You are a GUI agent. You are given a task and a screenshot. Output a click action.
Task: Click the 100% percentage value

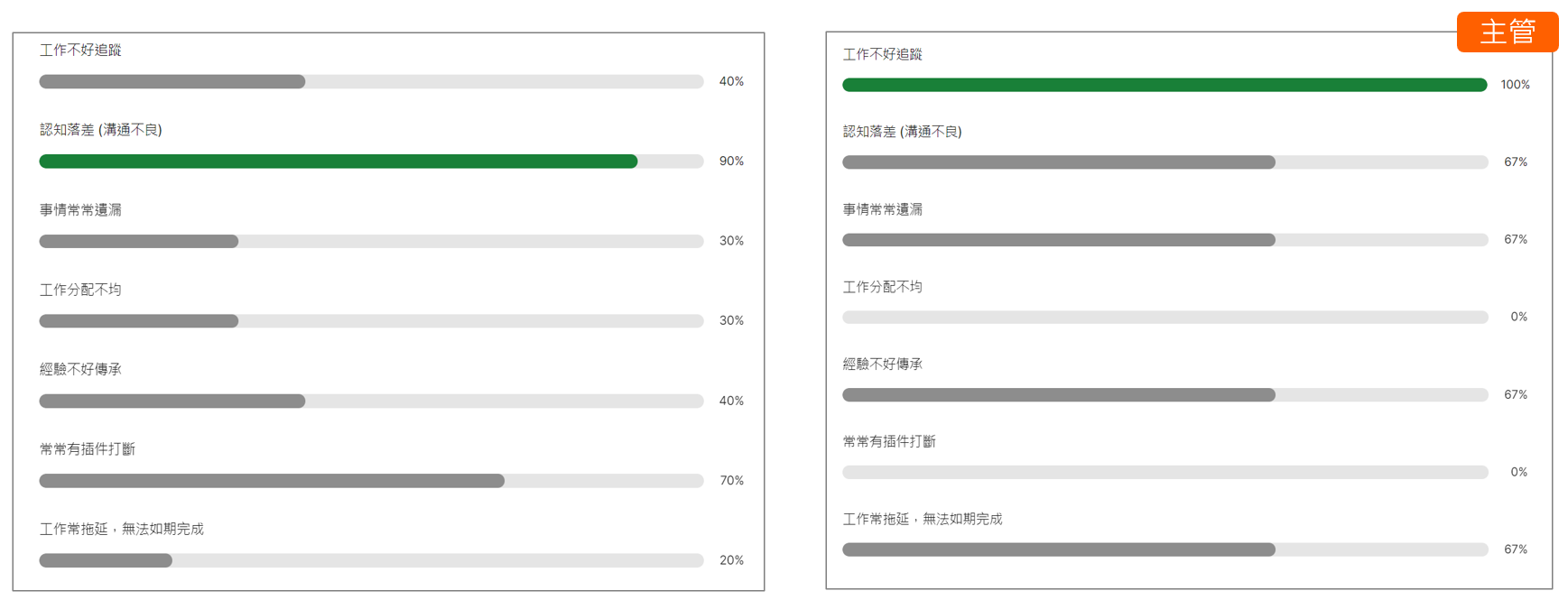(1515, 85)
